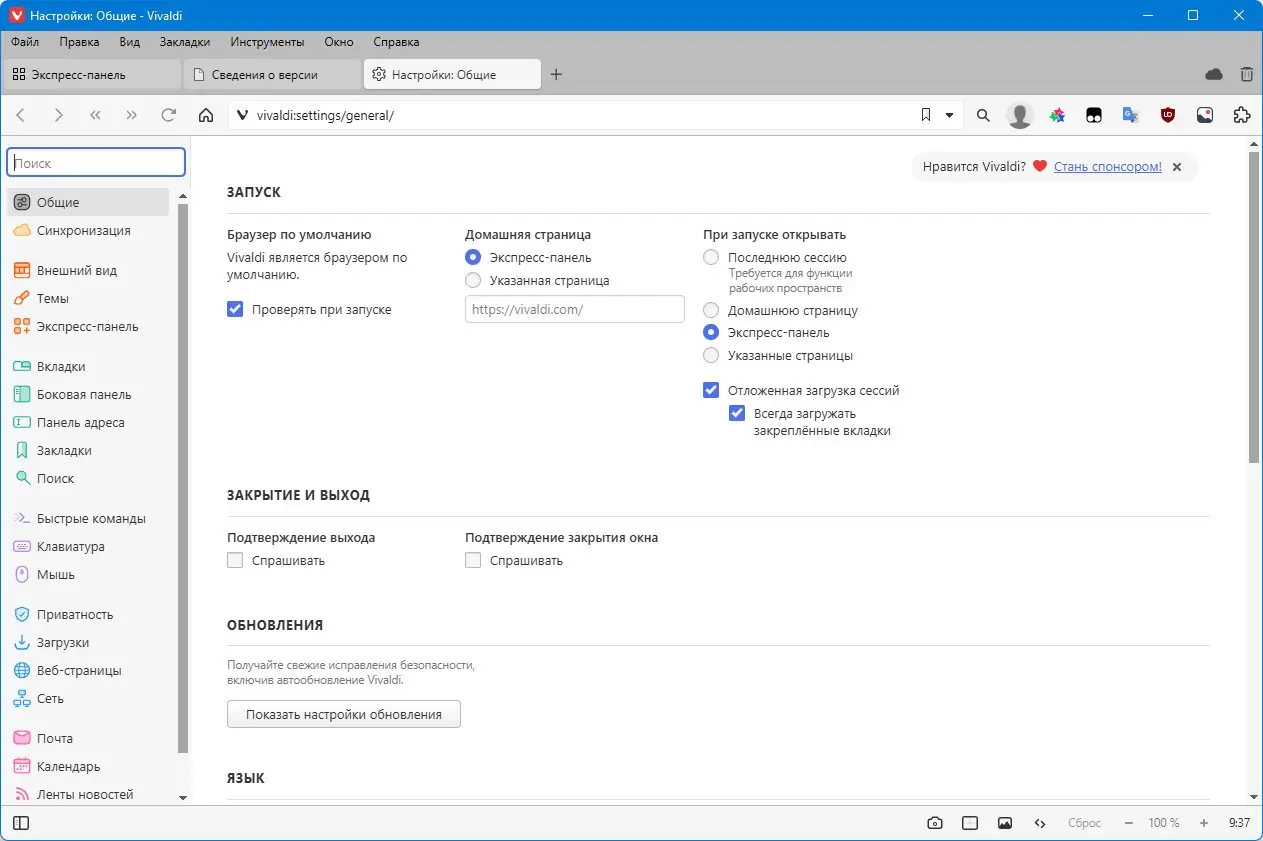Open the Закладки menu
Screen dimensions: 1263x841
(184, 42)
